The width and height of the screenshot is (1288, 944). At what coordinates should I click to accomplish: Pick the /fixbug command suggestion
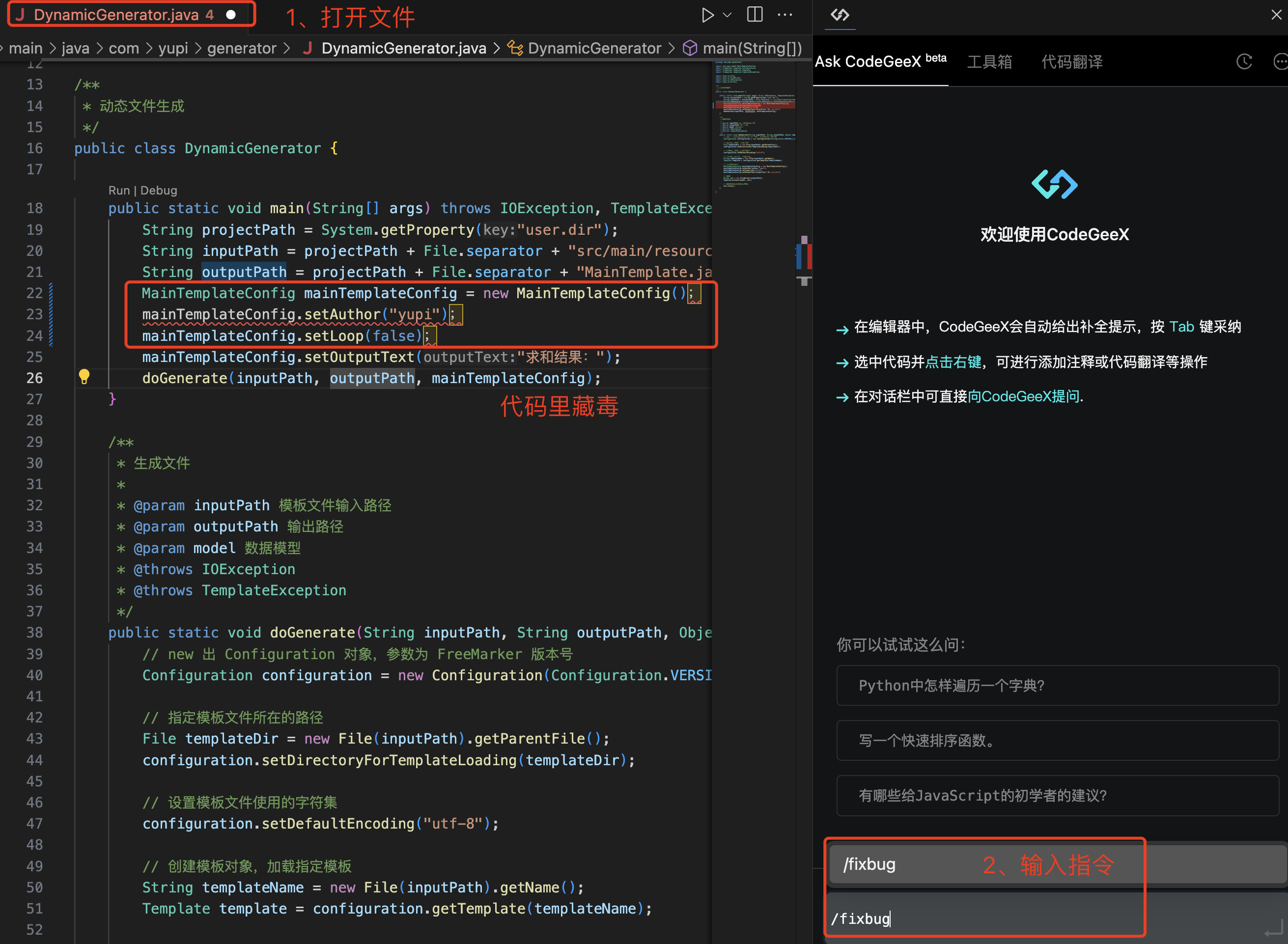tap(869, 864)
